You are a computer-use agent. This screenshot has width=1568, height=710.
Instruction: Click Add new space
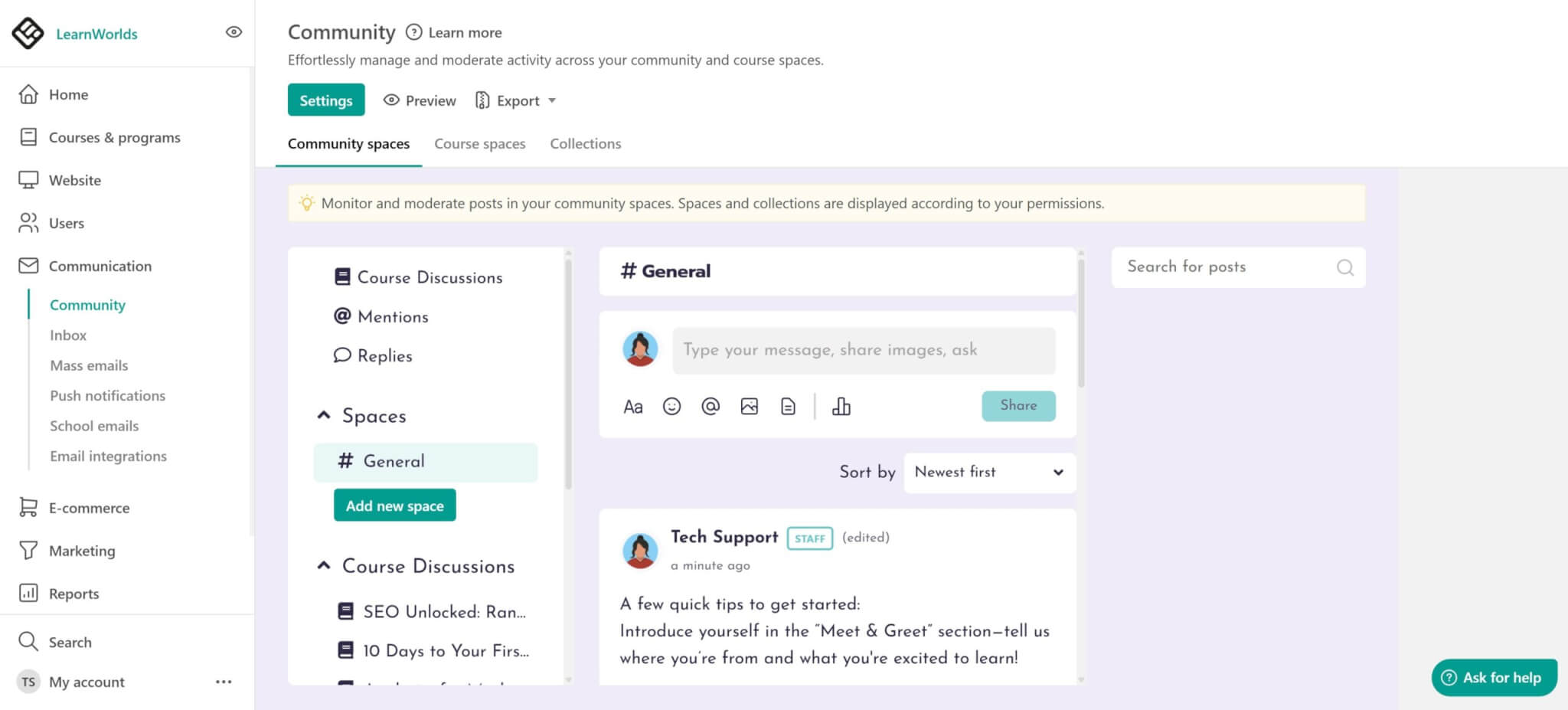(394, 505)
